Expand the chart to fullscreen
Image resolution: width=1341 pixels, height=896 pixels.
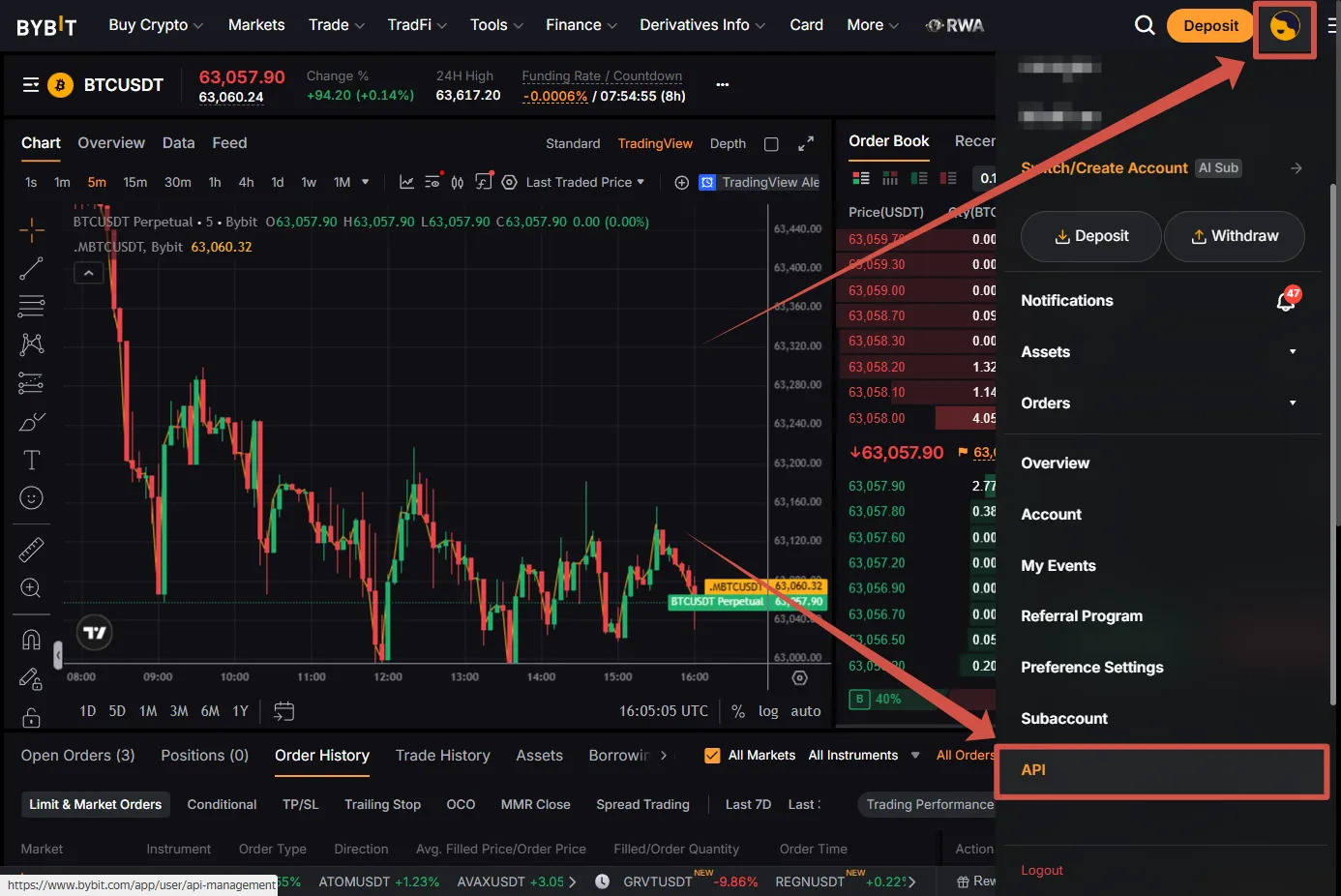pos(806,144)
